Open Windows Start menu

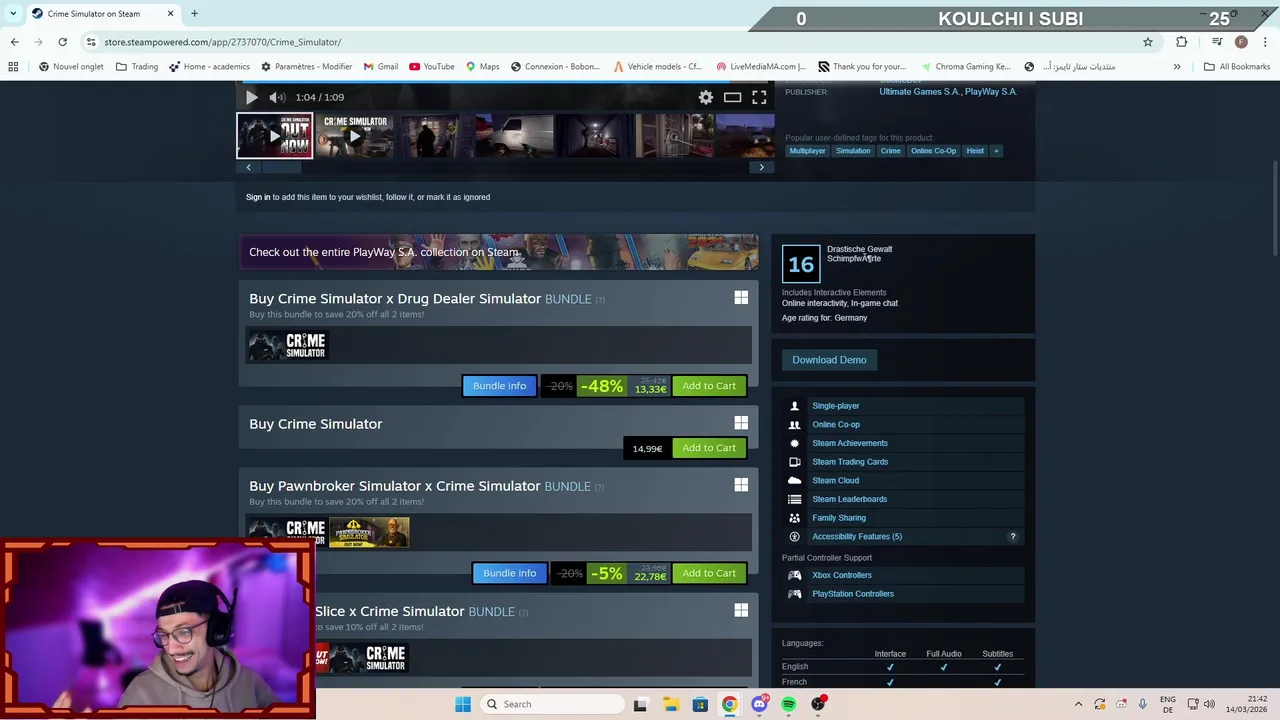click(x=463, y=704)
